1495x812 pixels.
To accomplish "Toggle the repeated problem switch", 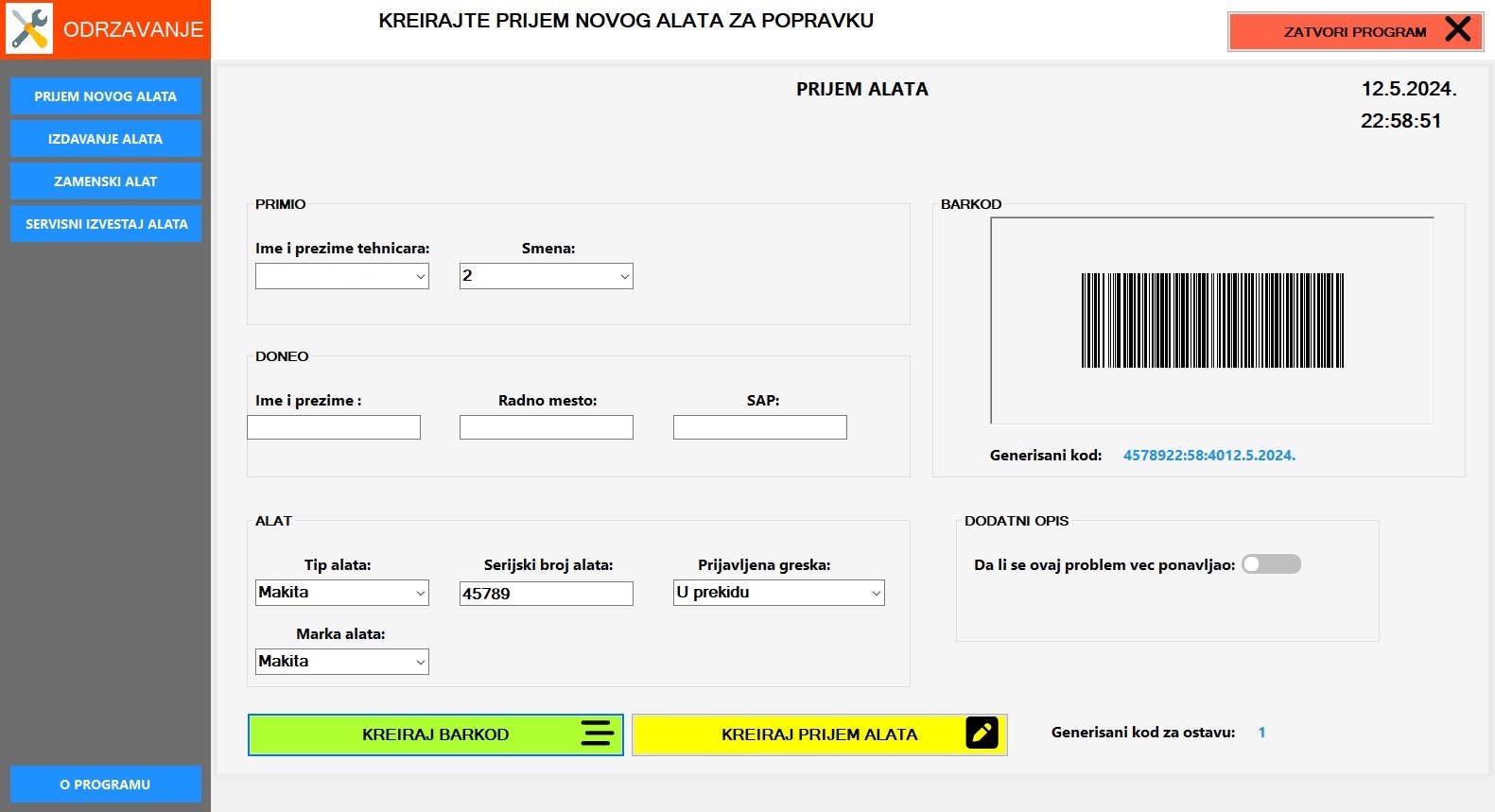I will [x=1271, y=564].
